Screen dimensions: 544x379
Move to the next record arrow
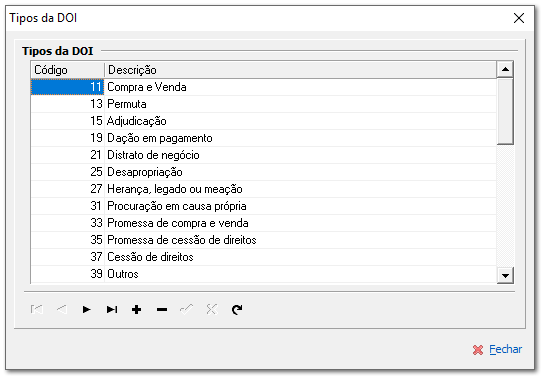(x=87, y=309)
